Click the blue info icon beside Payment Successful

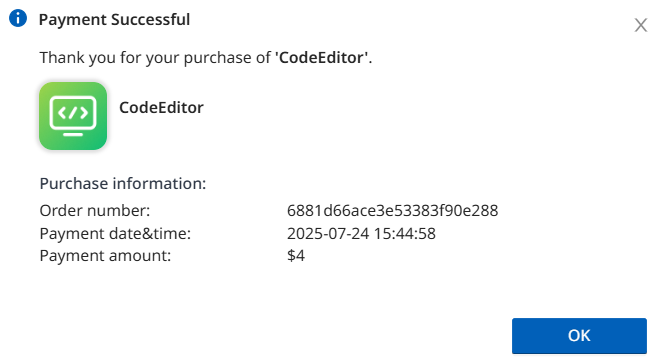click(18, 18)
